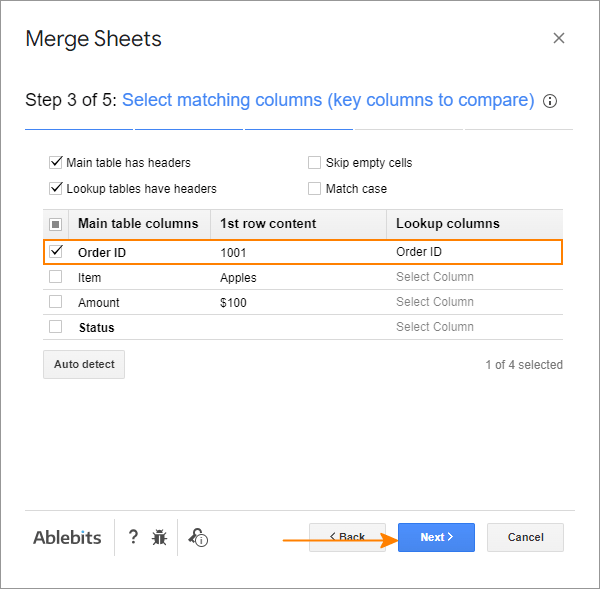
Task: Open the privacy info icon in footer
Action: click(x=198, y=537)
